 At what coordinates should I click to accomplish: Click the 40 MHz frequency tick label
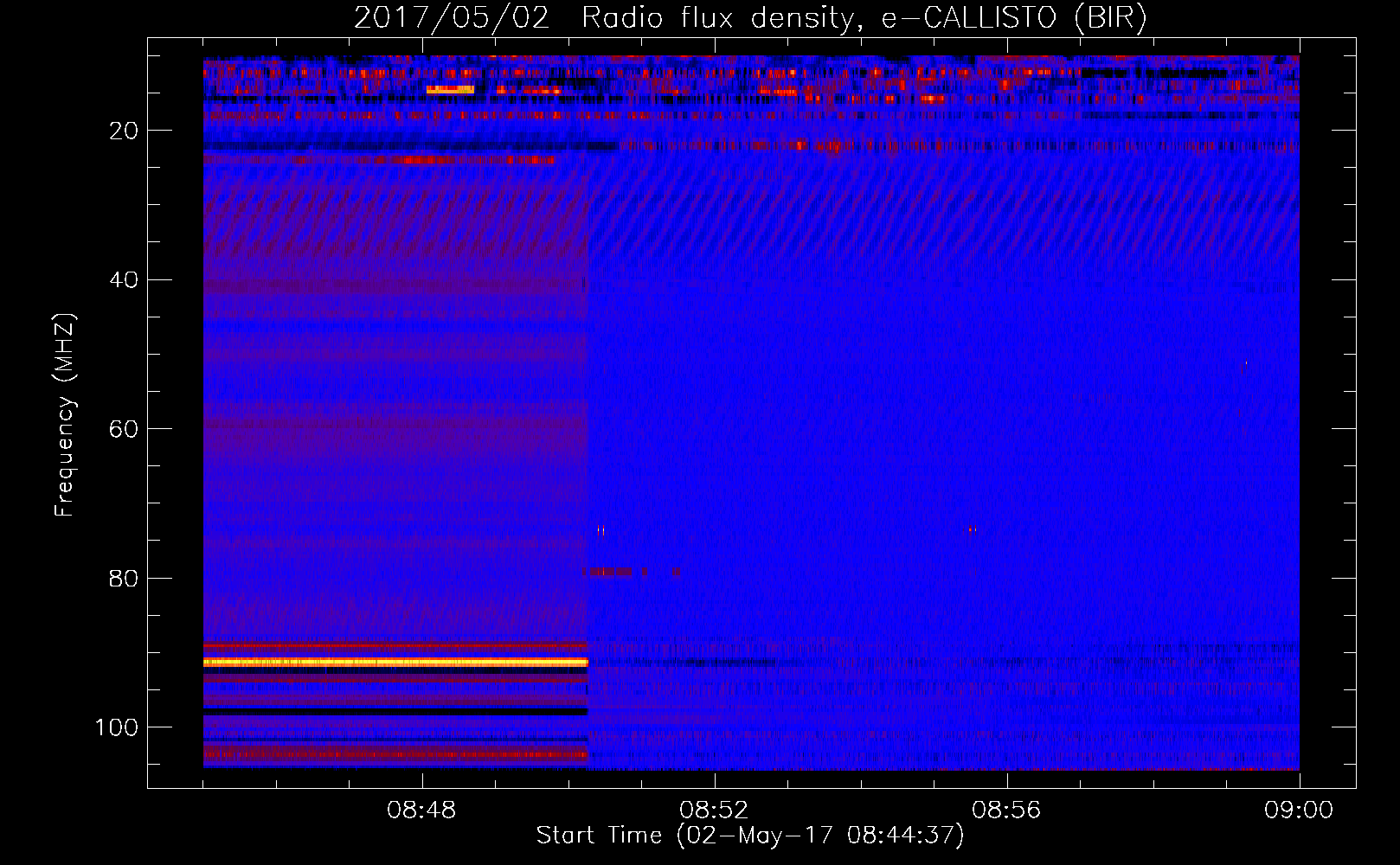pos(124,280)
